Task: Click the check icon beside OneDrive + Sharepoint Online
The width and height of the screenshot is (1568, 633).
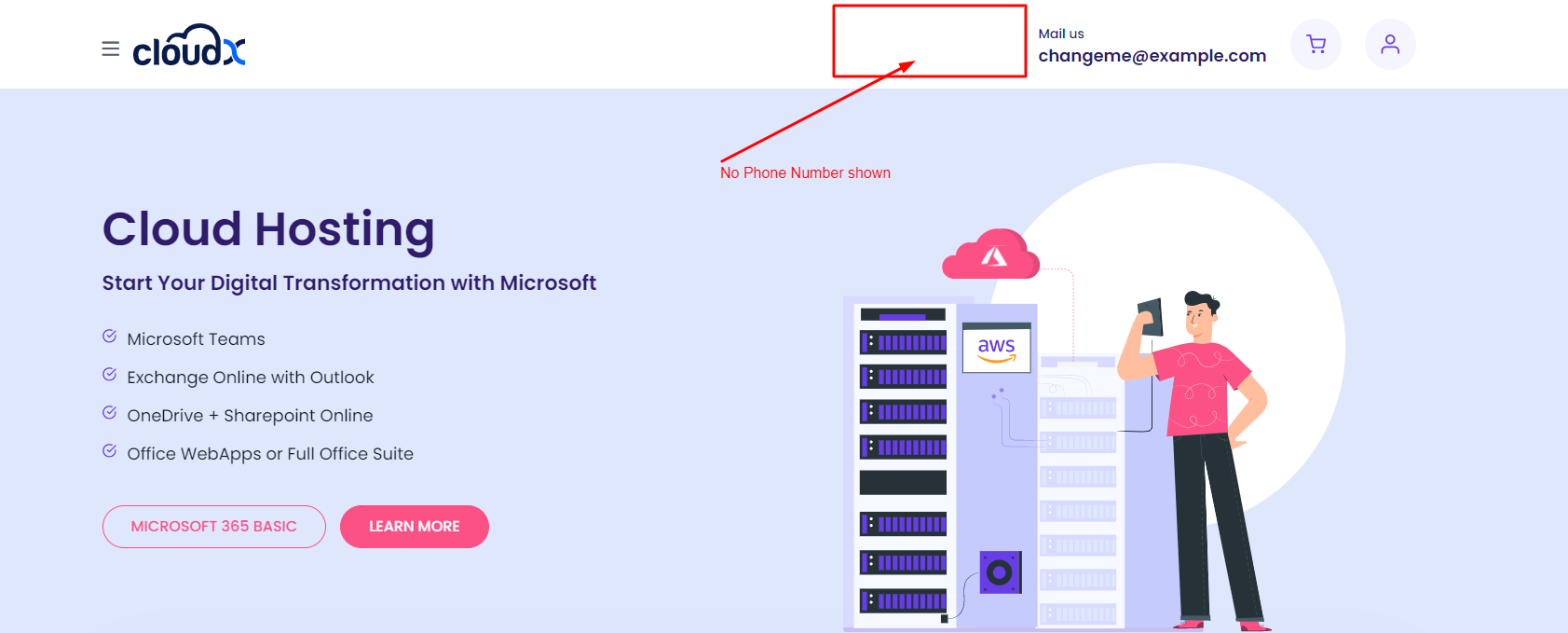Action: (x=109, y=413)
